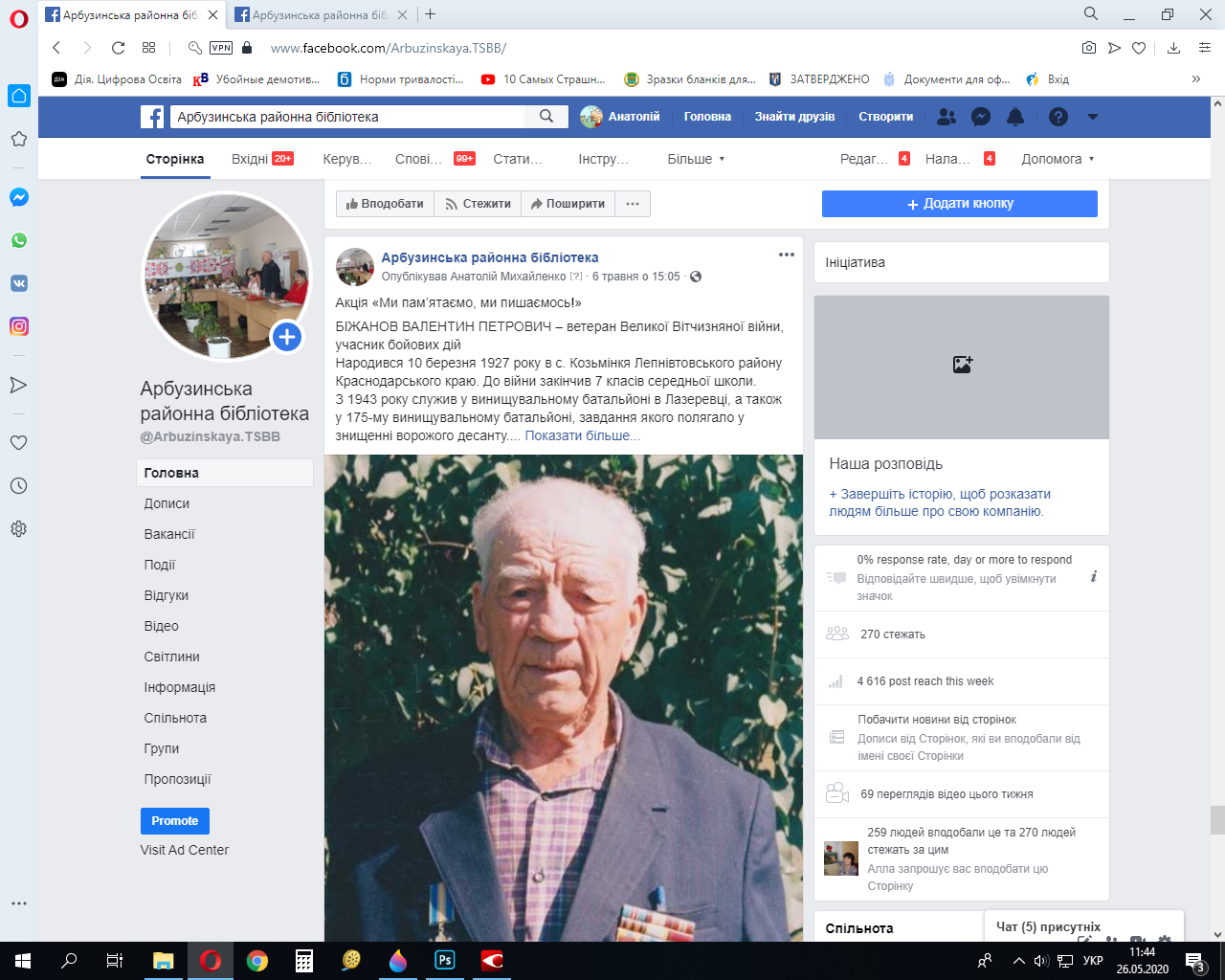Toggle the Вподобати like button on page

[x=385, y=204]
